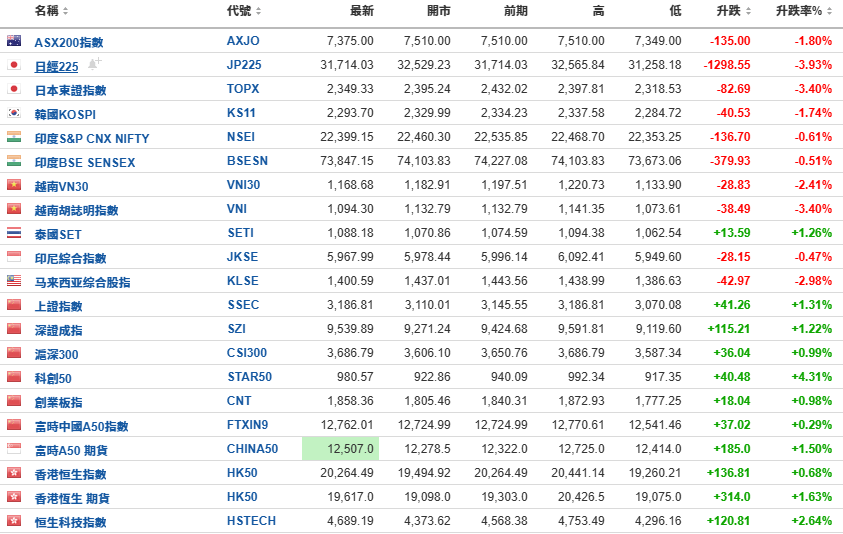The width and height of the screenshot is (843, 534).
Task: Click the Malaysia flag beside 马来西亚综合股指
Action: pyautogui.click(x=14, y=281)
